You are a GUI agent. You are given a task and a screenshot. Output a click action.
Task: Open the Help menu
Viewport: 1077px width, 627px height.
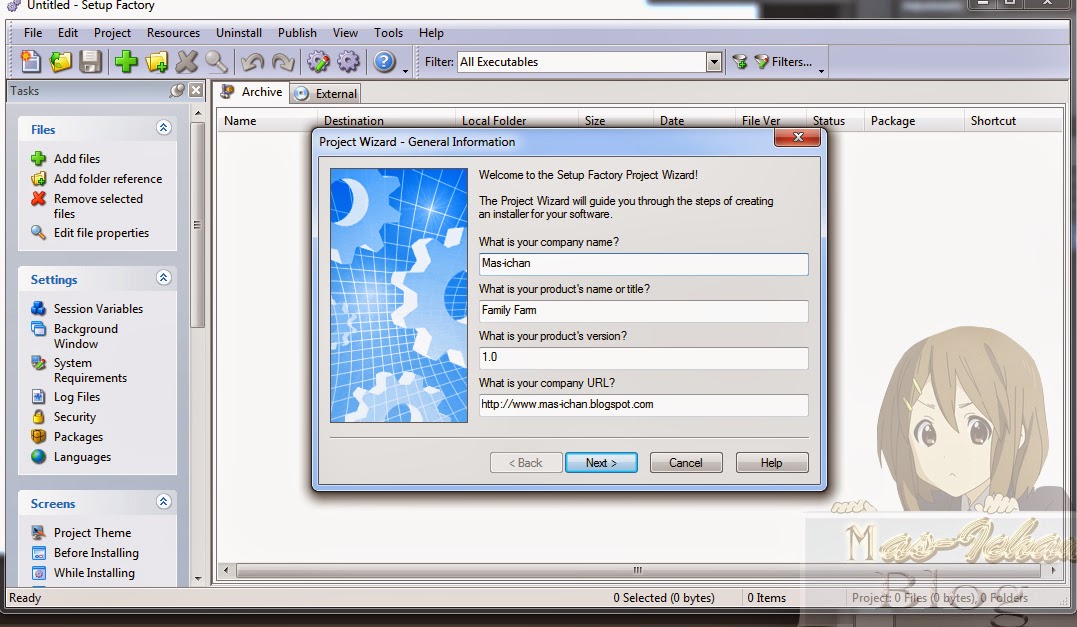click(431, 33)
